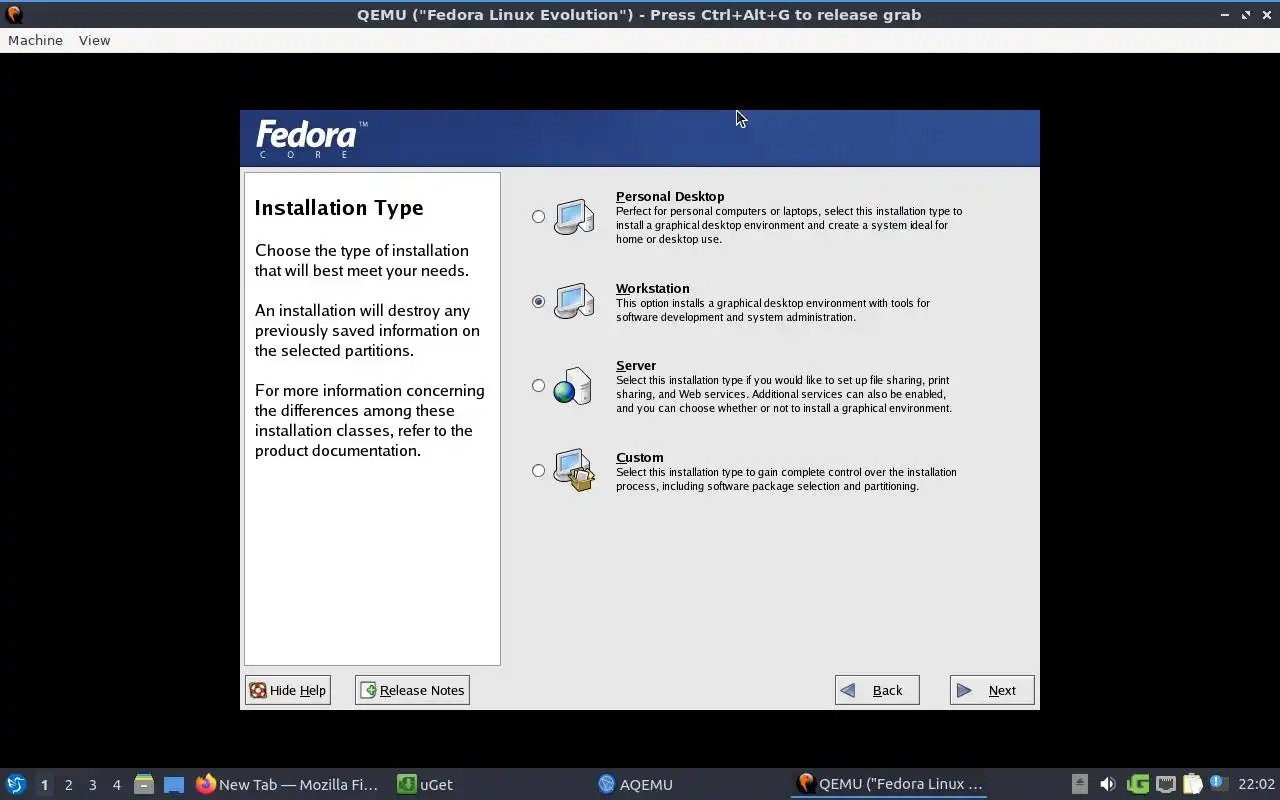Switch to workspace 3
Screen dimensions: 1280x800
point(92,785)
